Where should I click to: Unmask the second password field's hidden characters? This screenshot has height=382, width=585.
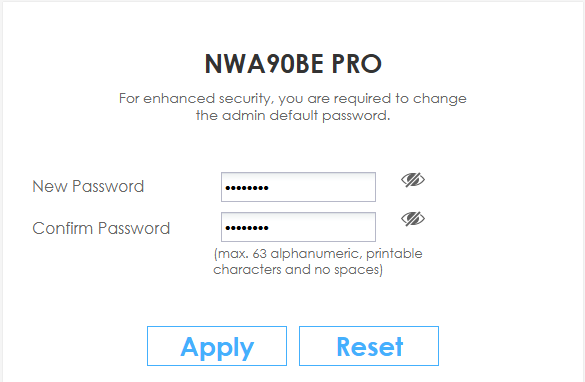click(x=413, y=219)
